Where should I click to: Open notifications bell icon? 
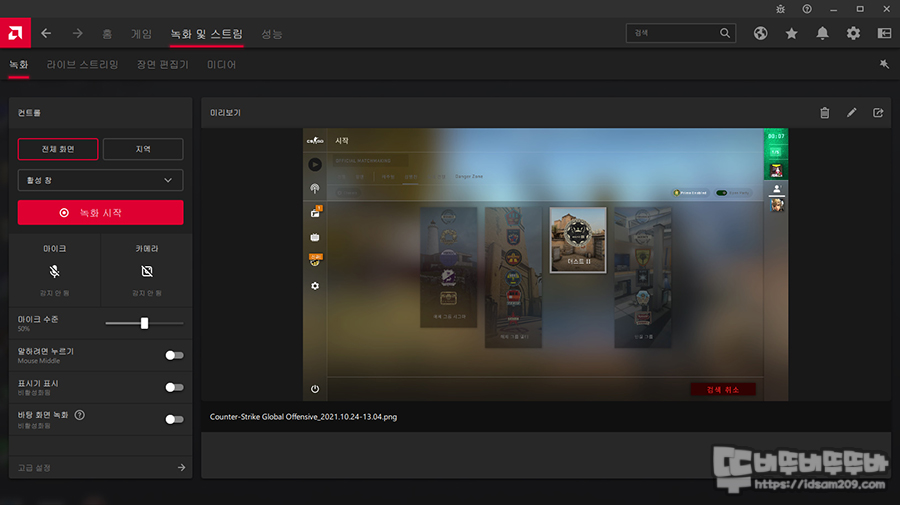tap(823, 33)
